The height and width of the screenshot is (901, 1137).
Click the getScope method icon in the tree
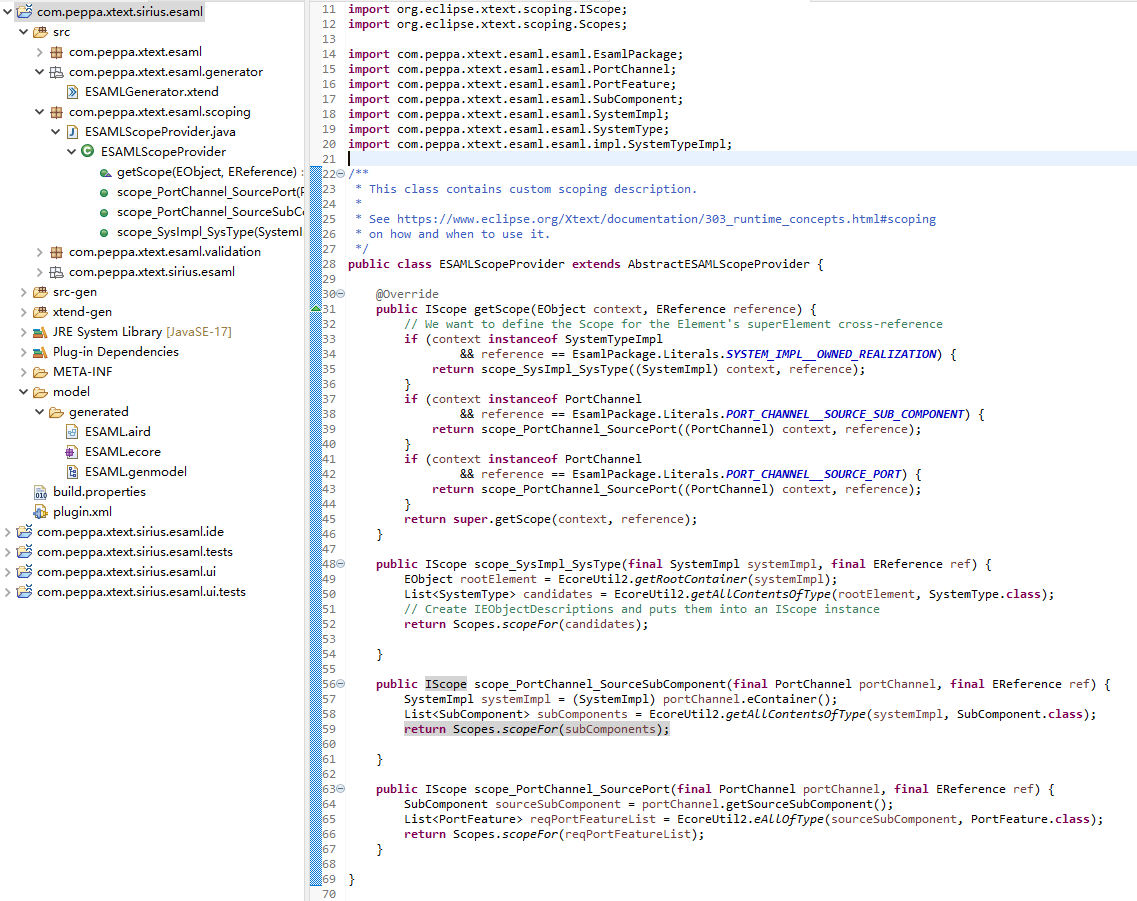point(105,173)
